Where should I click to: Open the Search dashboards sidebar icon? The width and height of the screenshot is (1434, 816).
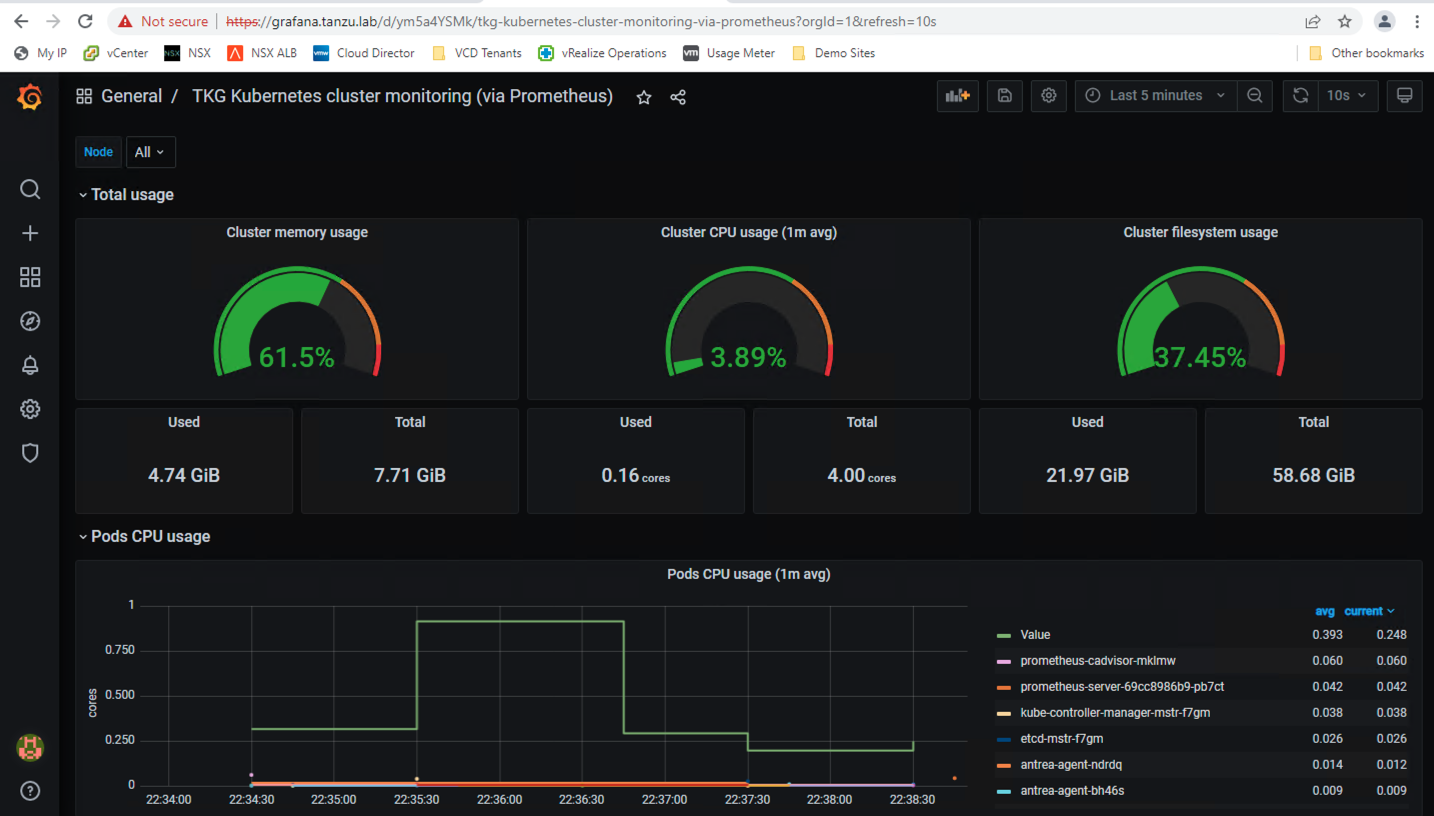click(x=30, y=190)
